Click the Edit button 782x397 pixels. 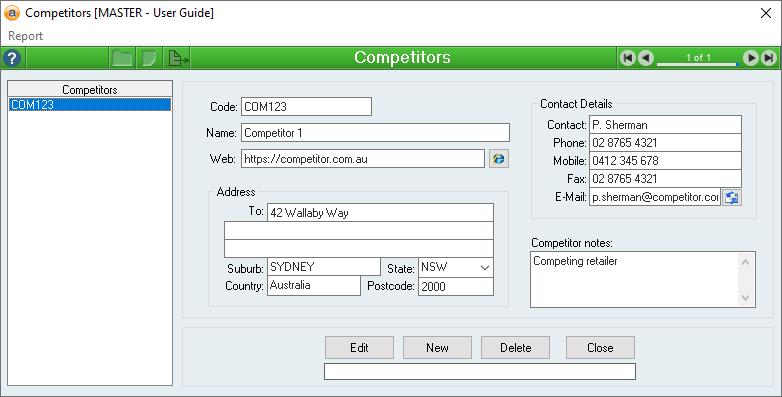click(x=359, y=348)
